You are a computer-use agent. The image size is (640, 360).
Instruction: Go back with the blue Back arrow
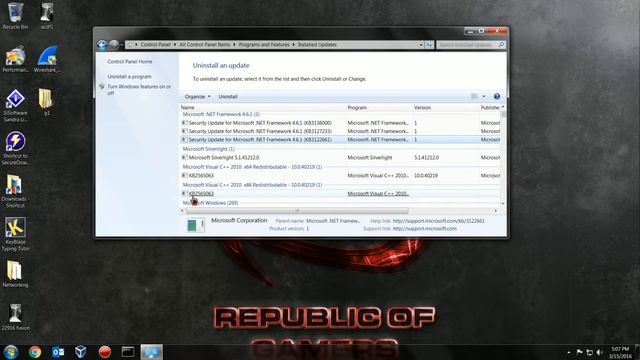(102, 44)
